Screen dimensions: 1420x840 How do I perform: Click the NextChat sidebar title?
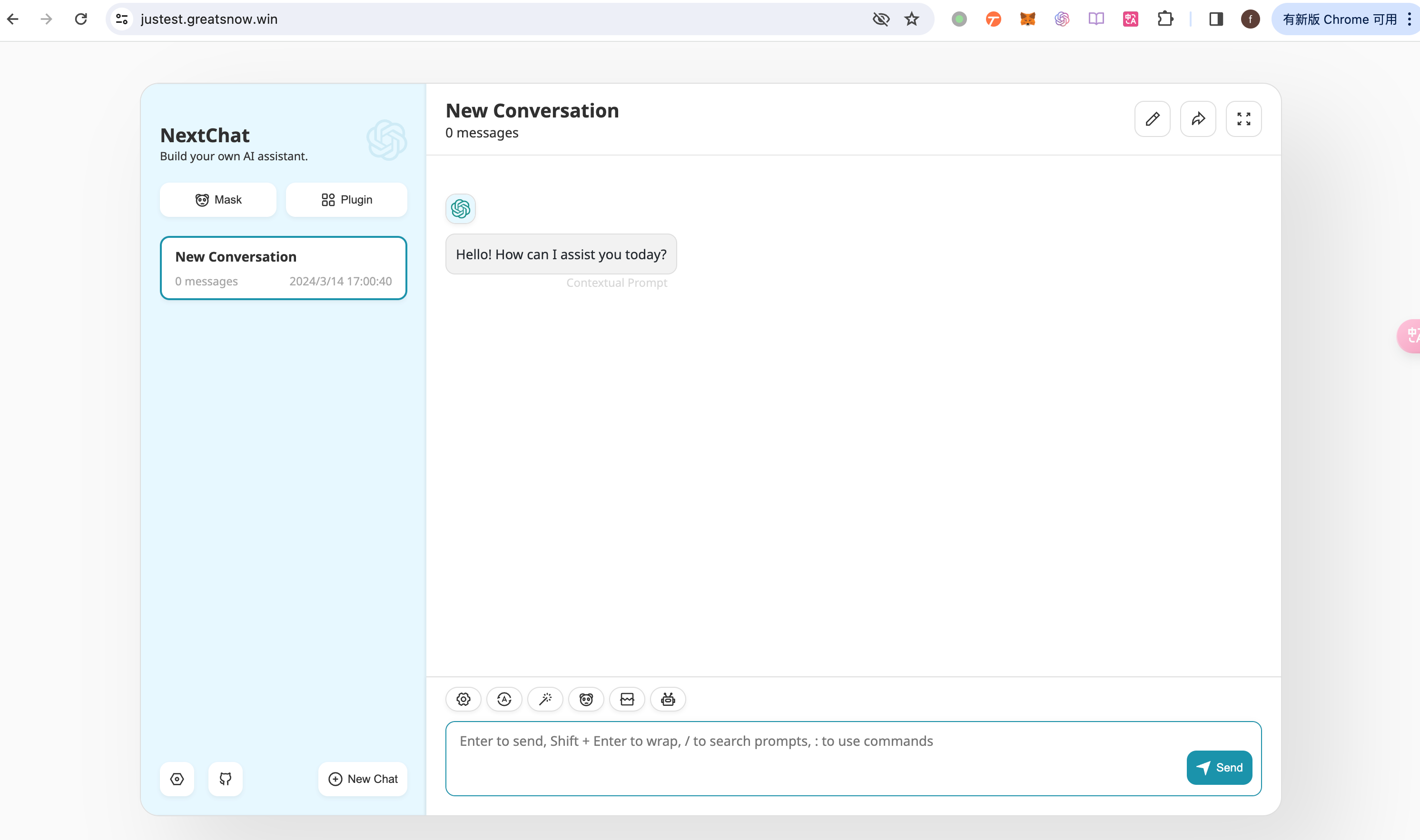[205, 135]
